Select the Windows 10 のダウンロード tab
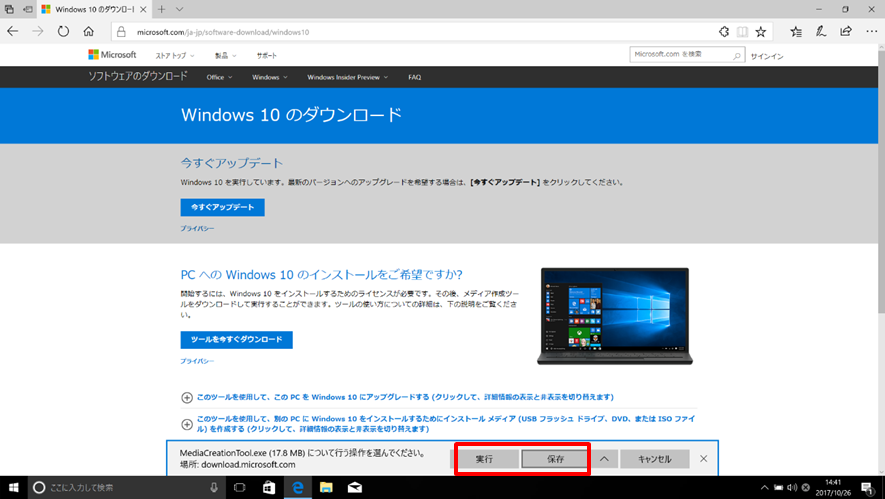The width and height of the screenshot is (885, 499). coord(94,9)
